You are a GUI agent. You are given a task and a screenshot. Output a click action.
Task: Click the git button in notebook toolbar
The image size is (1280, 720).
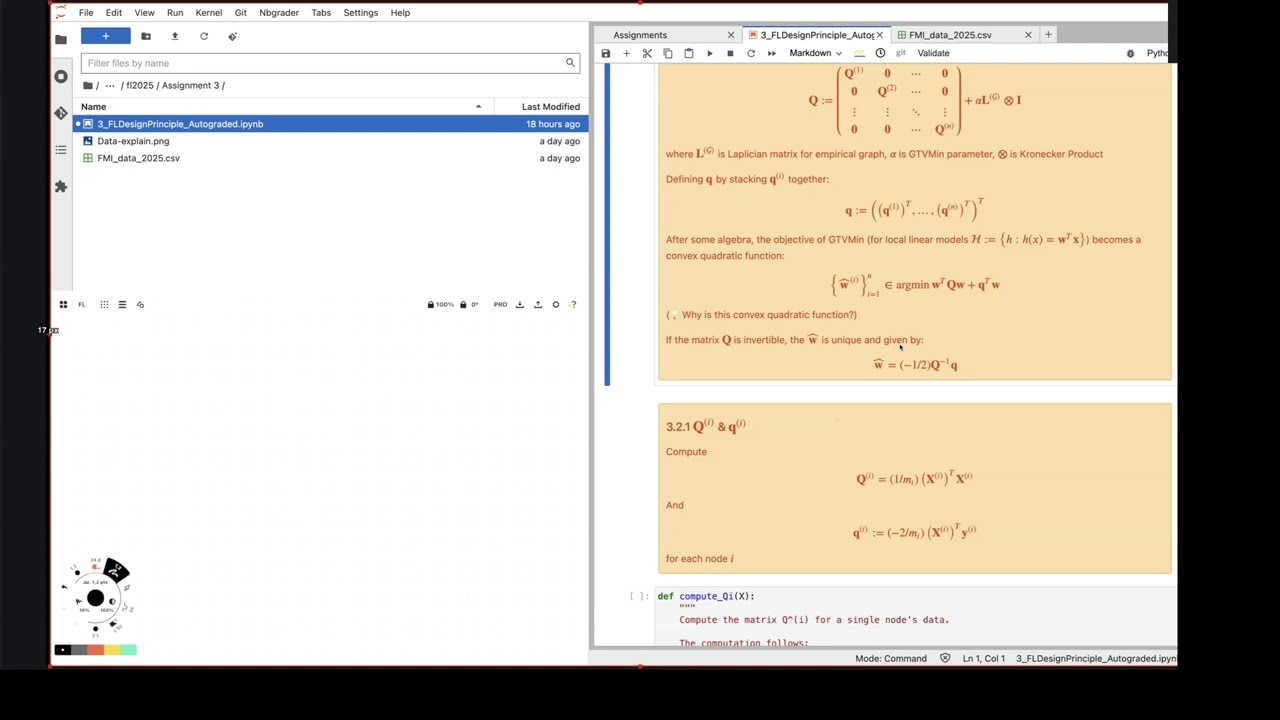click(900, 53)
